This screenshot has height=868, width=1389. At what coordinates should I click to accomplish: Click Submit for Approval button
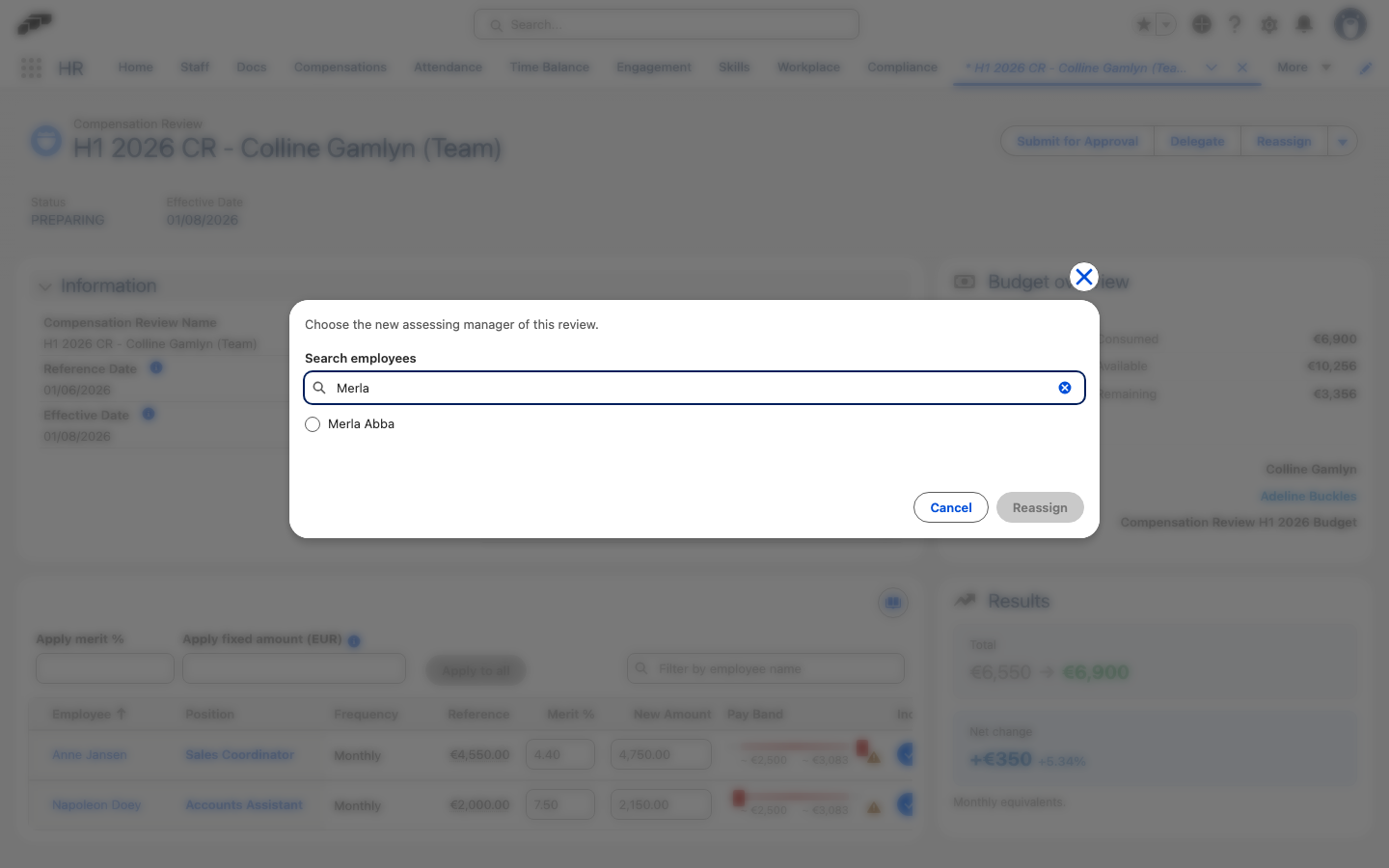point(1077,142)
